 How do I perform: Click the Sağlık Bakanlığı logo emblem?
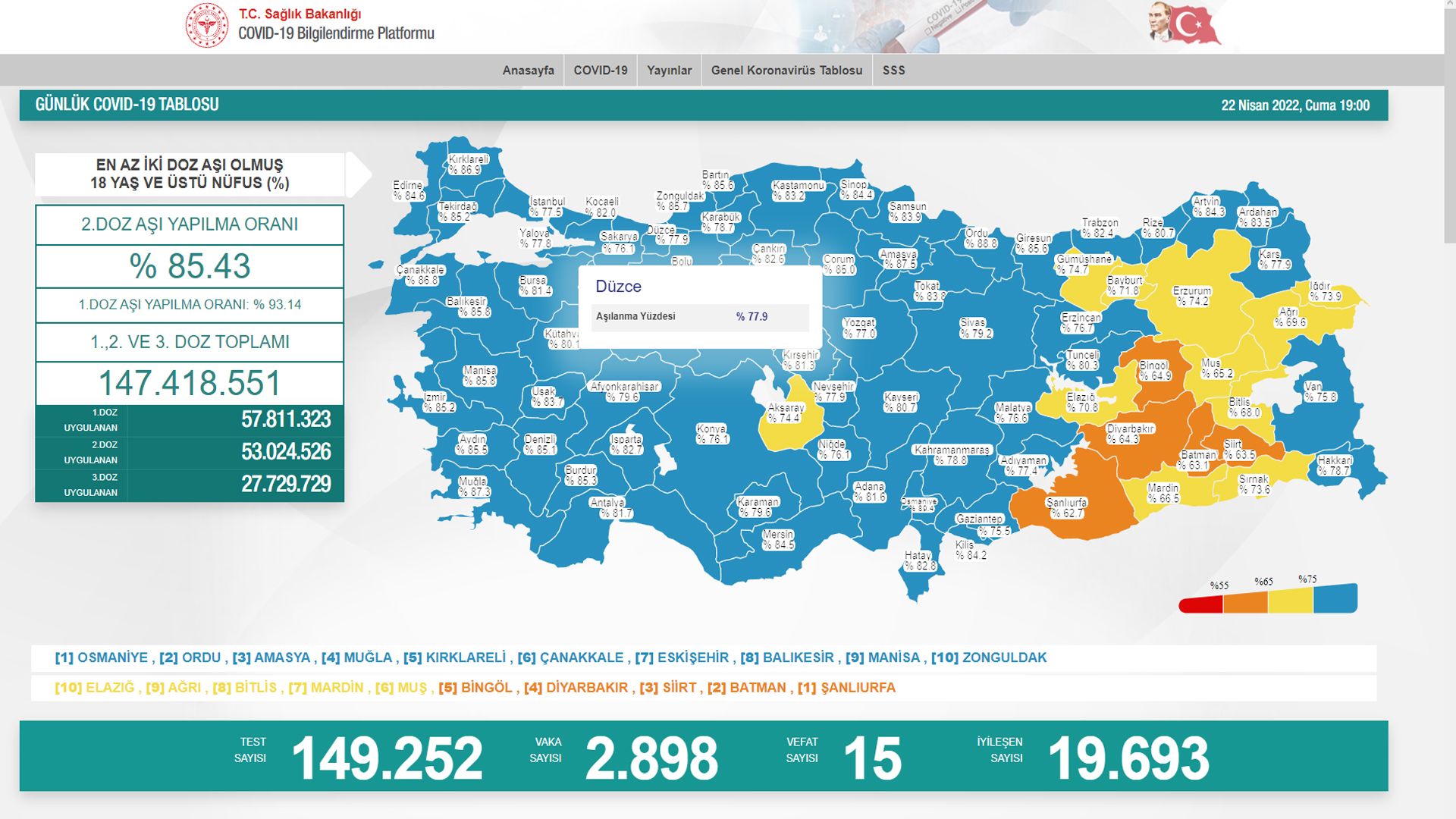(x=207, y=25)
